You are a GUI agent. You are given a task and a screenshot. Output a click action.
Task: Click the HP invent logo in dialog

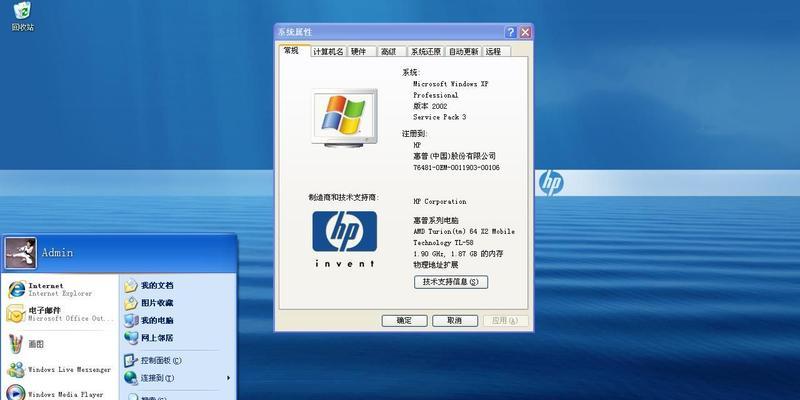click(344, 239)
